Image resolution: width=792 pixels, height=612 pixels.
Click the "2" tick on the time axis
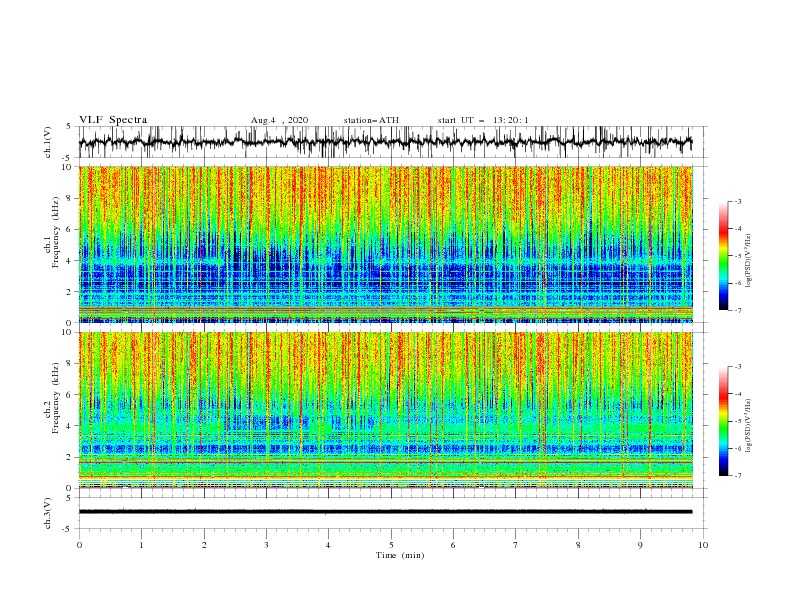[204, 545]
